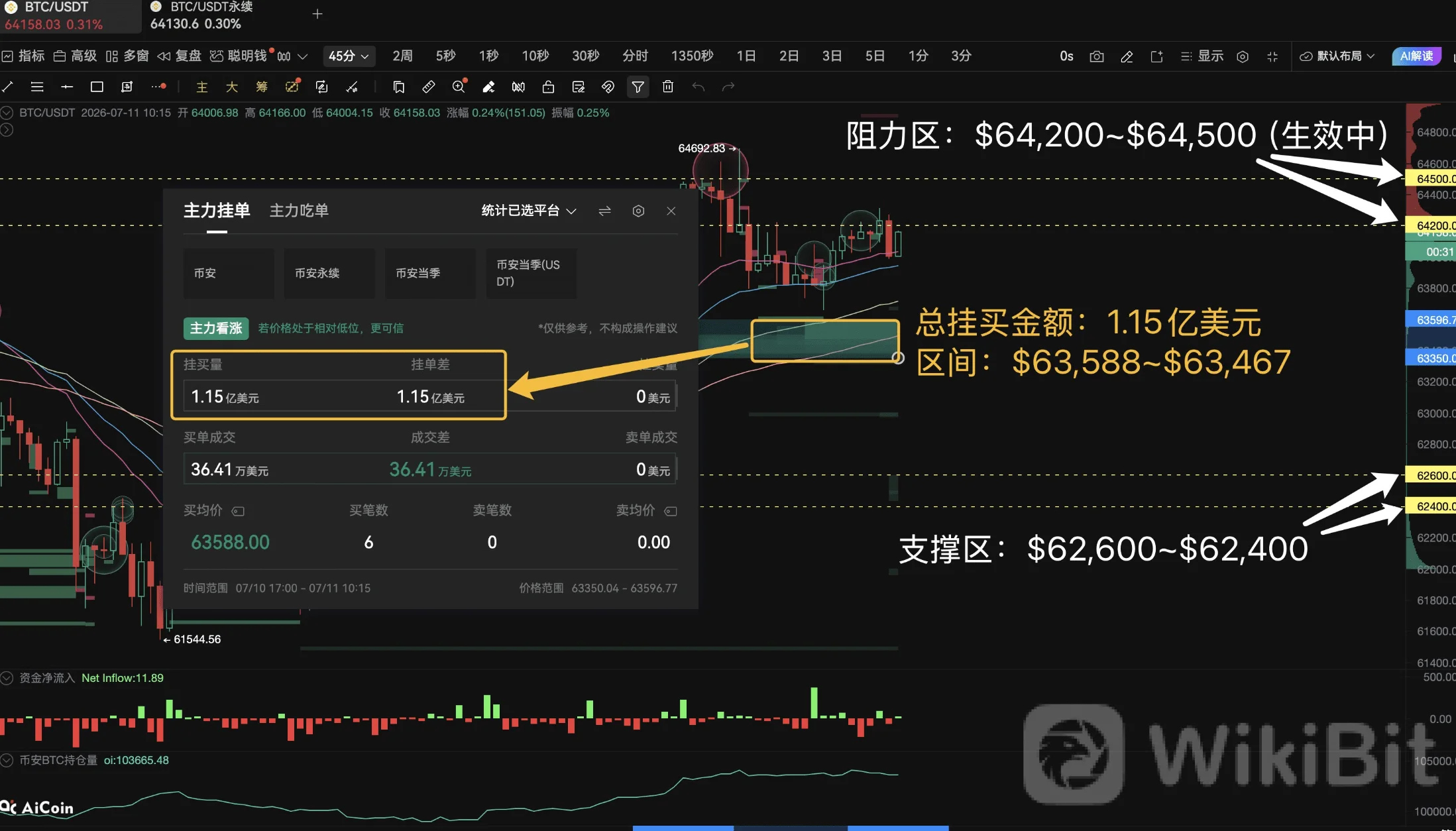1456x831 pixels.
Task: Toggle the 币安 platform filter
Action: (x=229, y=273)
